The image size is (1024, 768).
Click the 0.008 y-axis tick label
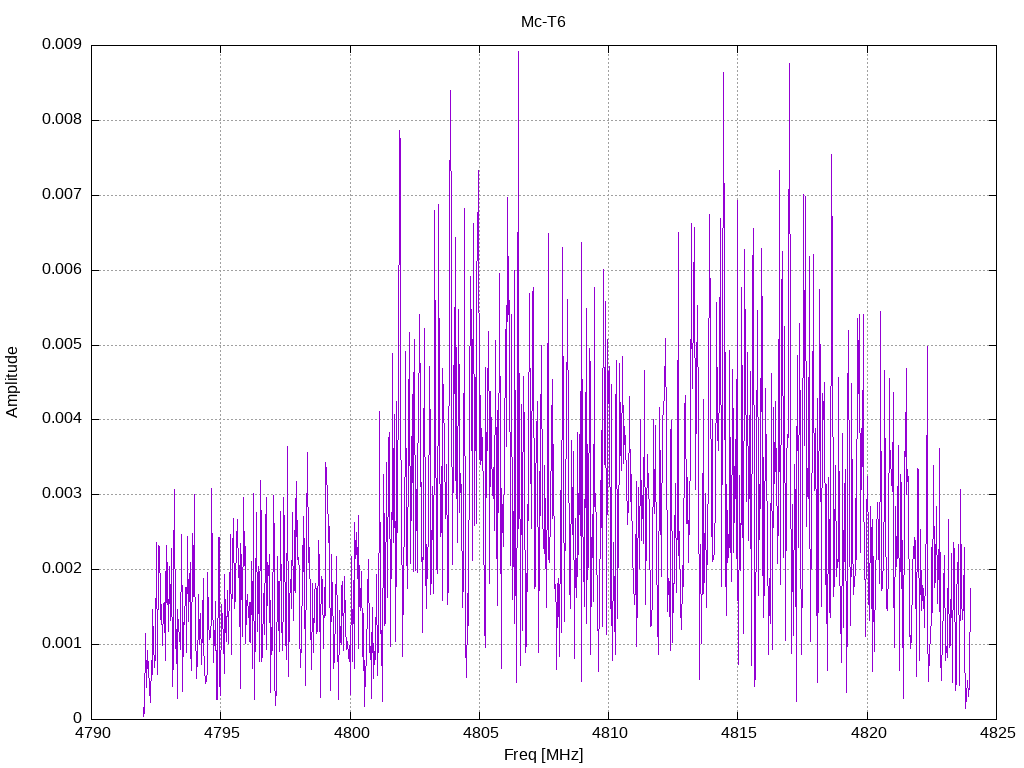click(x=62, y=120)
